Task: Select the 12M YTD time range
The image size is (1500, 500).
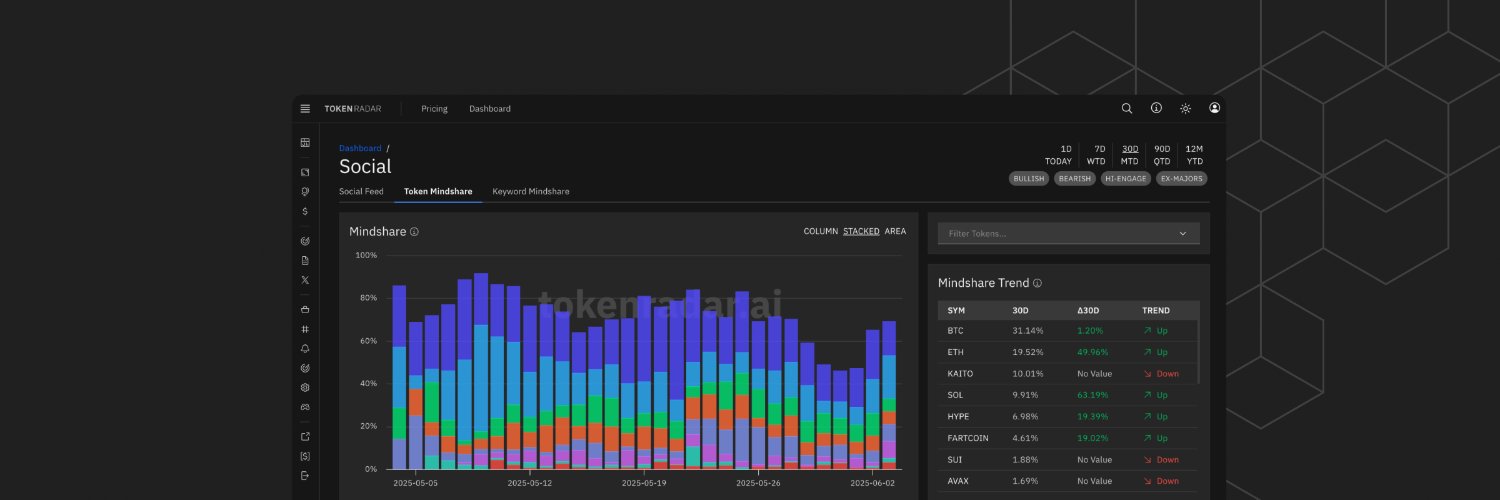Action: click(1194, 155)
